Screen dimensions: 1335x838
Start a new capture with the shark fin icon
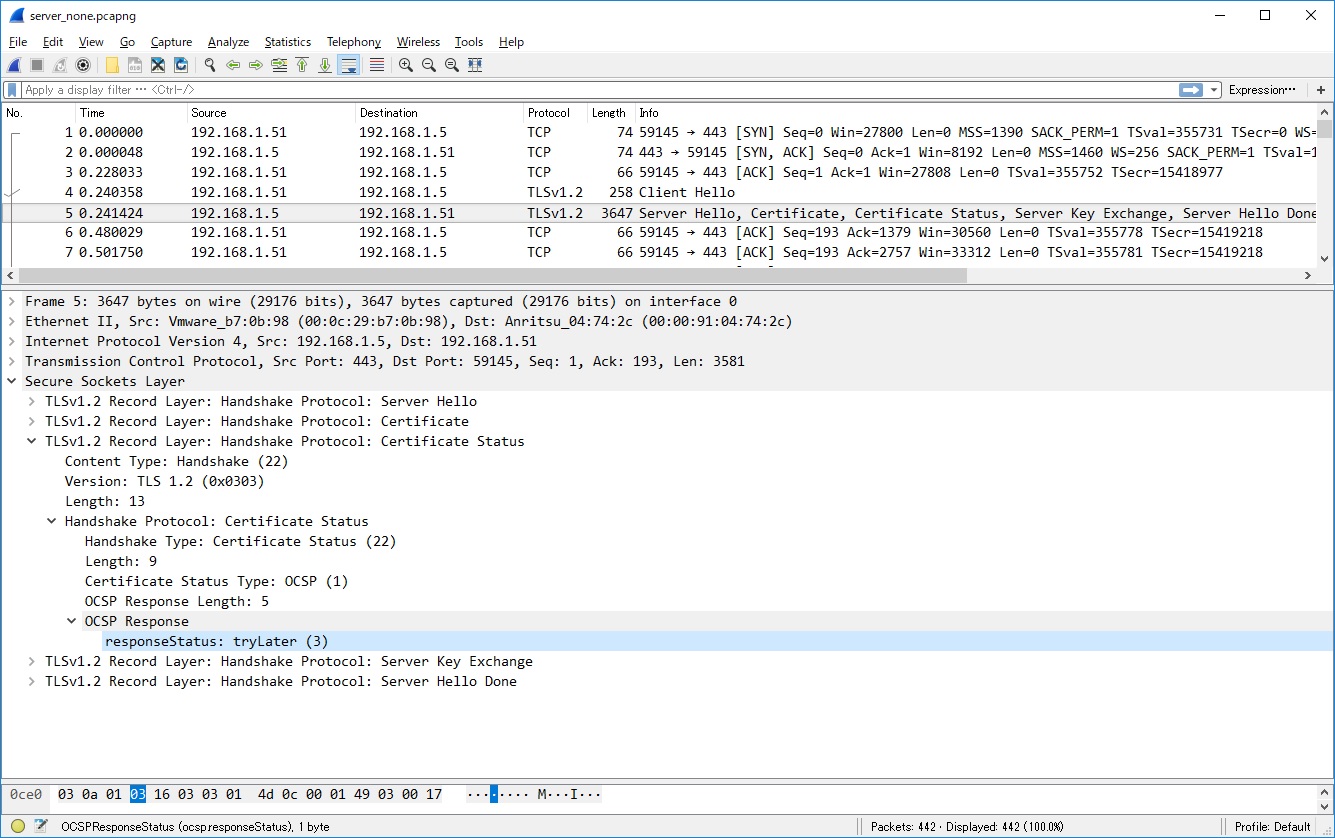pos(13,64)
